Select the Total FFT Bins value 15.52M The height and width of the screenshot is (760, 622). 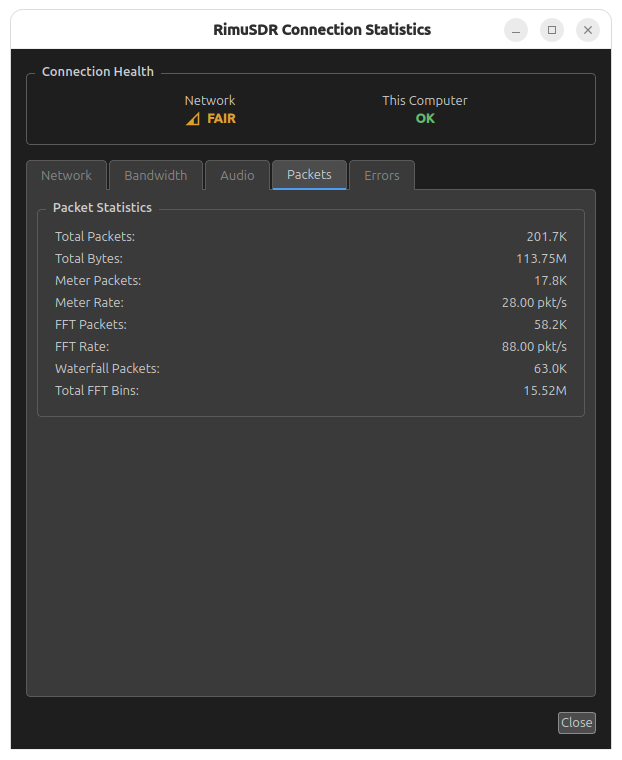[x=545, y=391]
